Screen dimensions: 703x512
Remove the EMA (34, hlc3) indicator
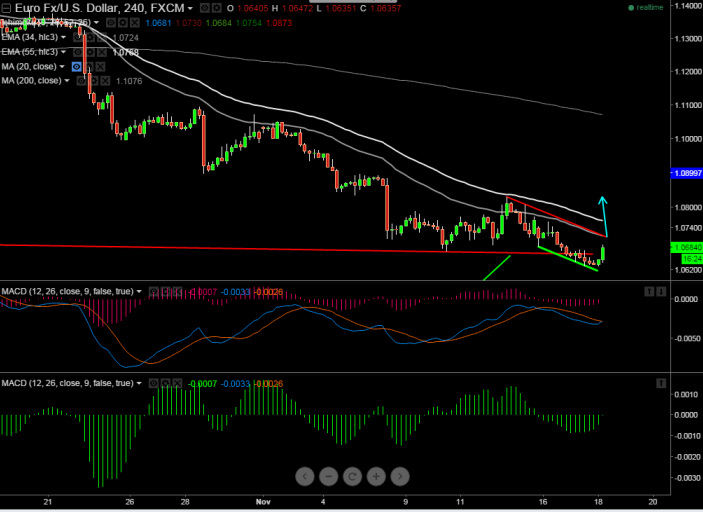coord(102,37)
